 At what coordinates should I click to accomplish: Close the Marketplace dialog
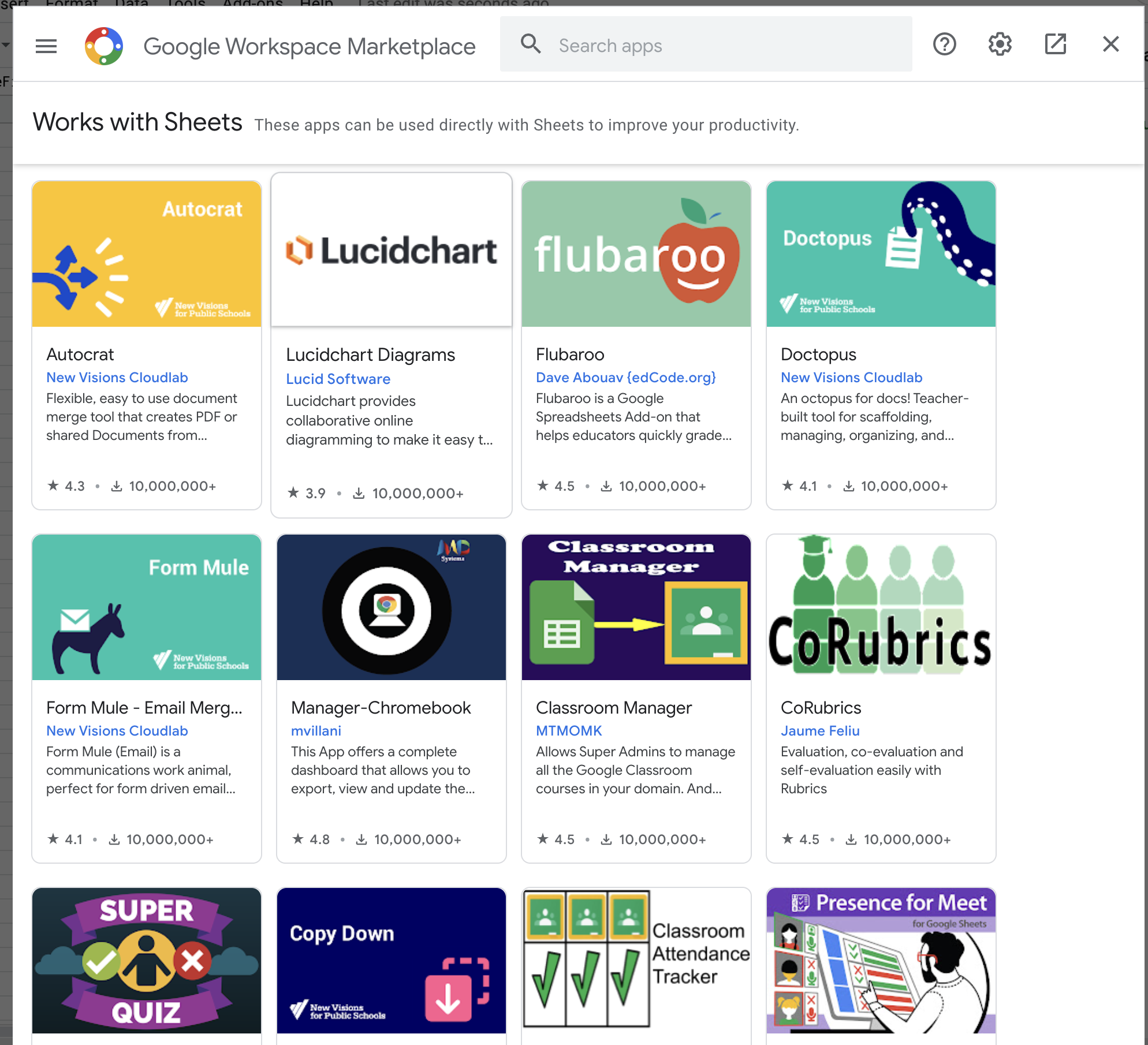click(x=1110, y=44)
